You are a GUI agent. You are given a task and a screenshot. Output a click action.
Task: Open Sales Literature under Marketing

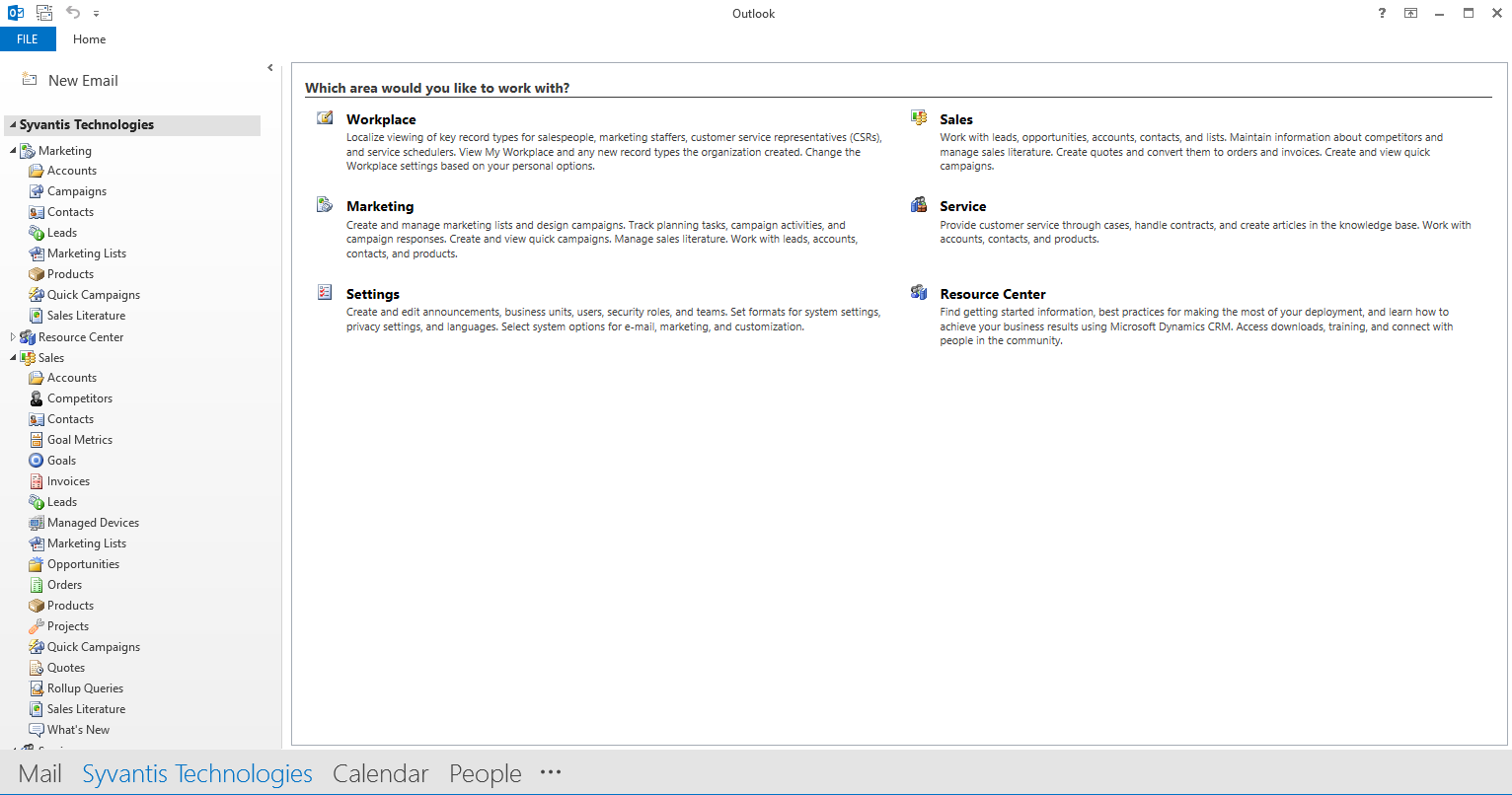87,316
